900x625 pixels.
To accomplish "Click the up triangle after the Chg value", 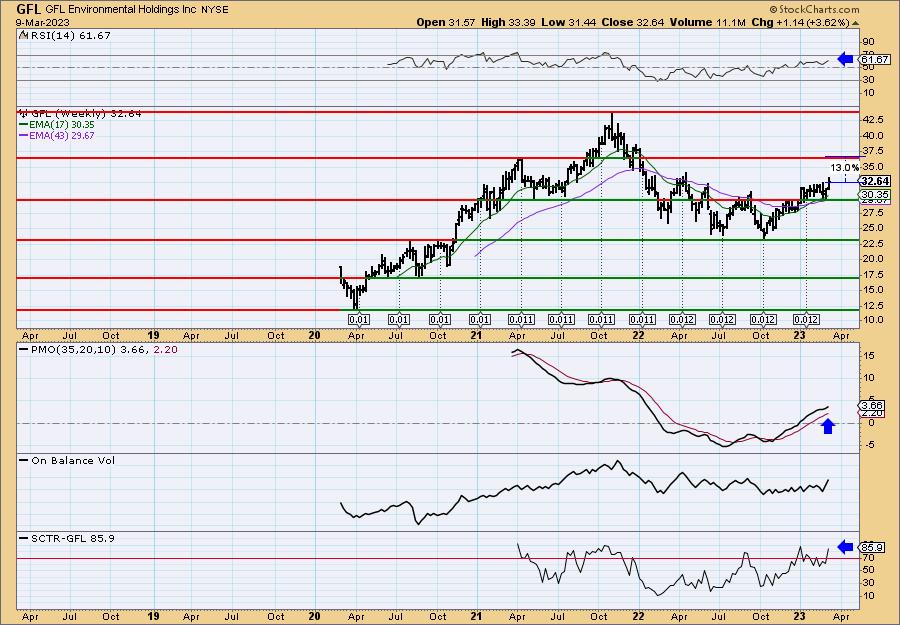I will (x=855, y=23).
